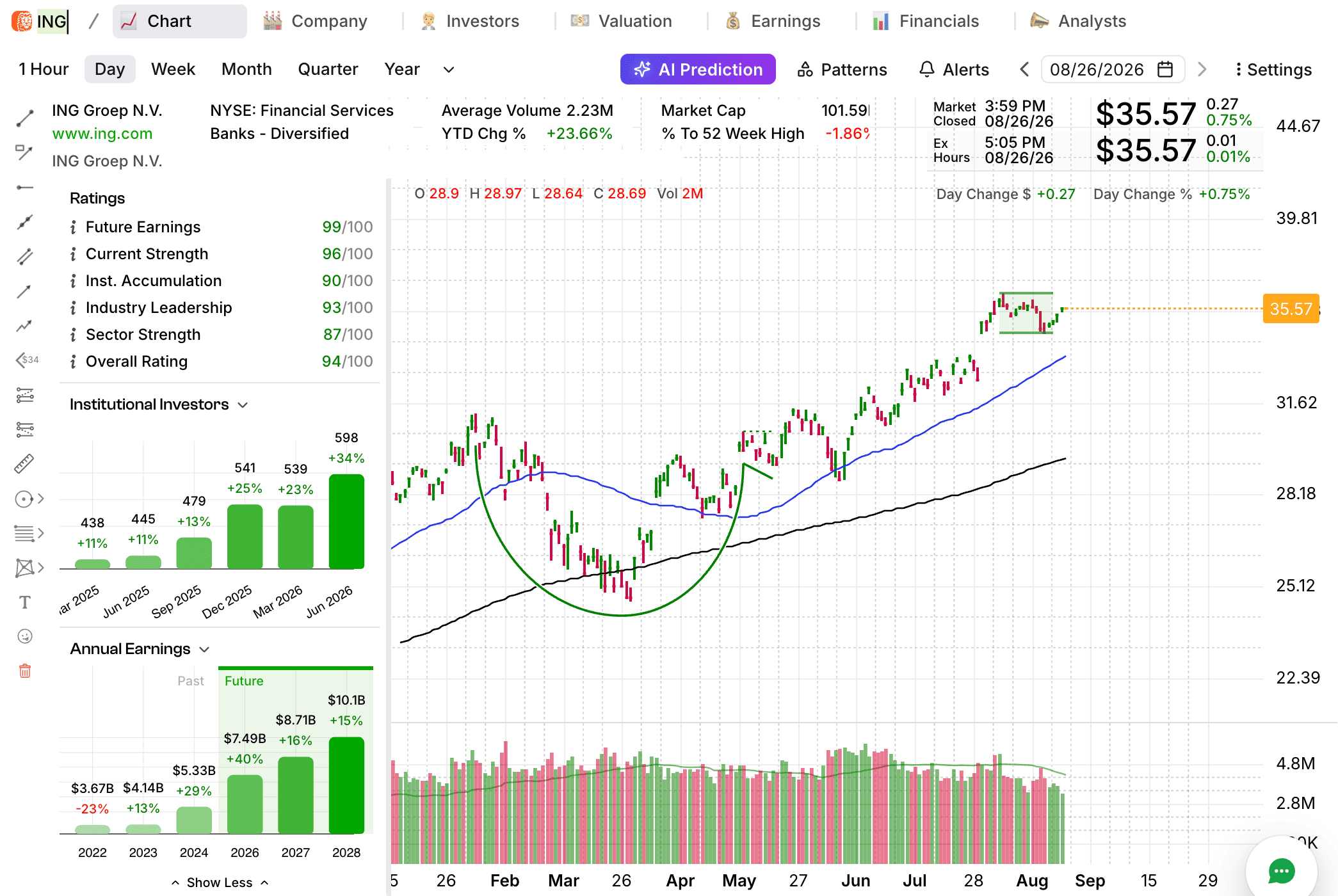Open chart Settings
This screenshot has width=1338, height=896.
tap(1273, 69)
